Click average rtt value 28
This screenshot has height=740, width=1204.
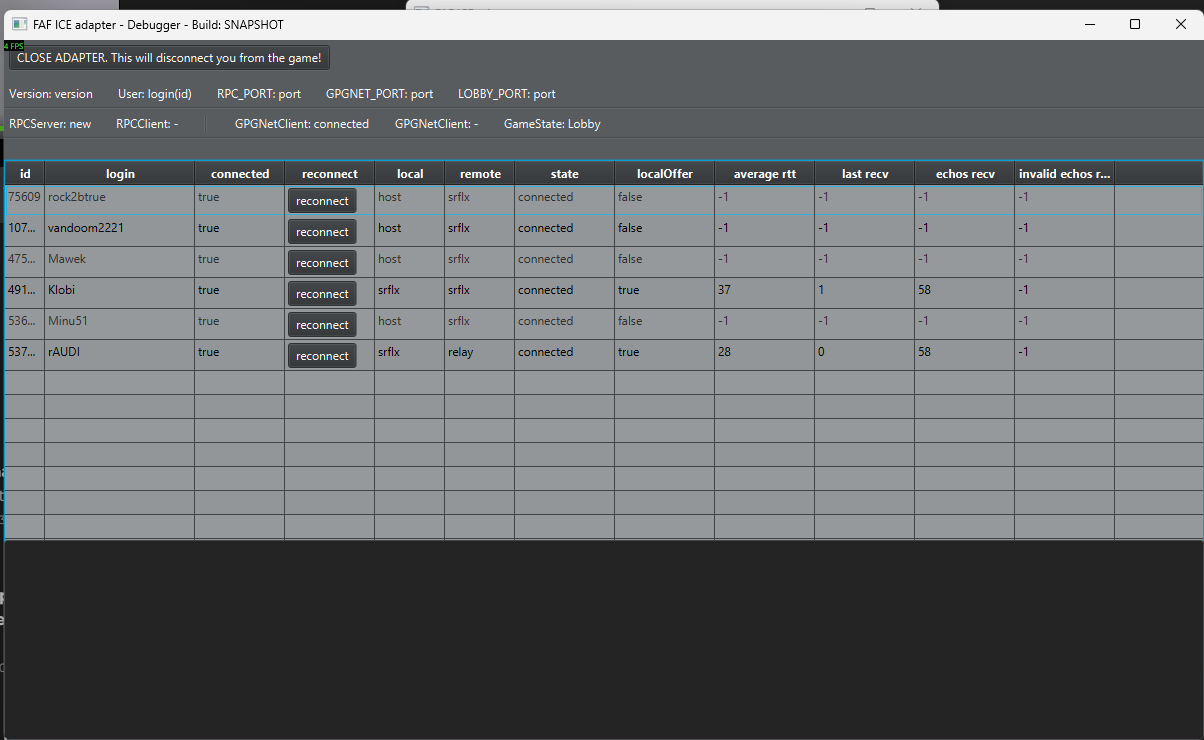point(765,355)
